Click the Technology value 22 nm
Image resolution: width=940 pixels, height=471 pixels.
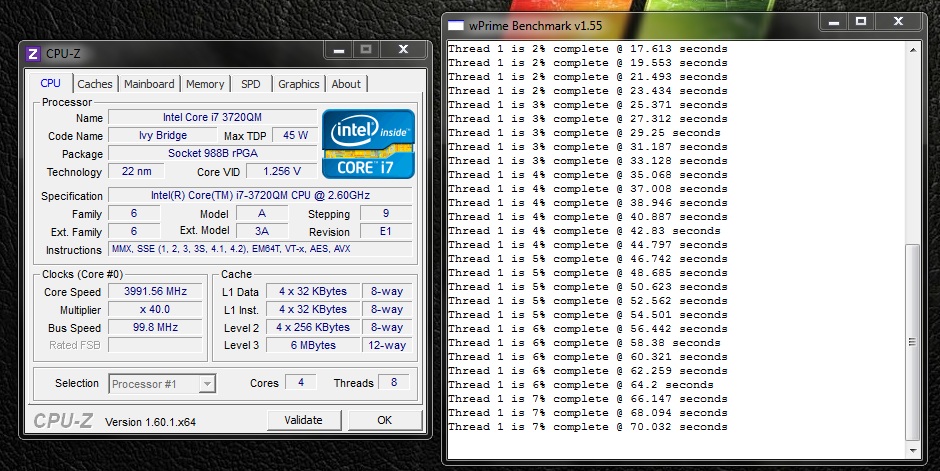tap(136, 171)
